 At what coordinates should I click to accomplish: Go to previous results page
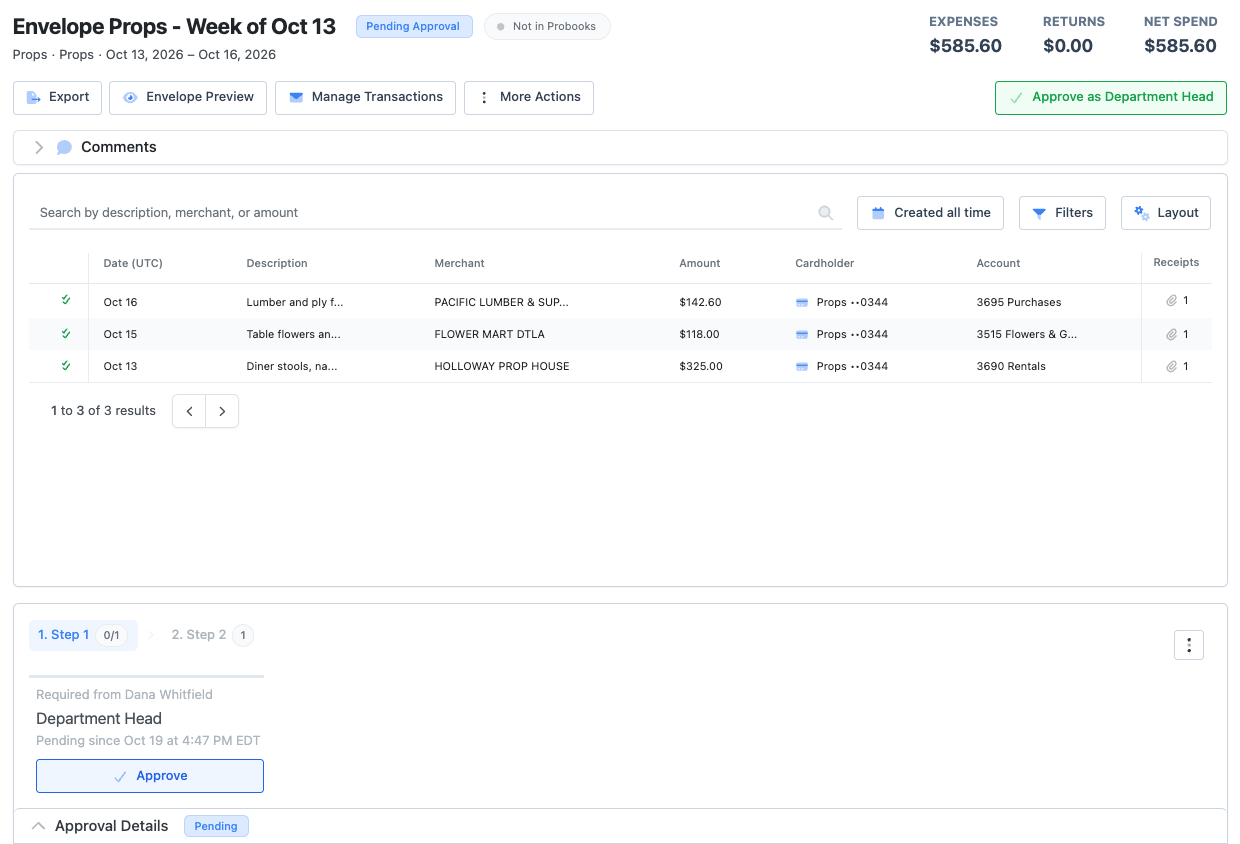[x=189, y=411]
